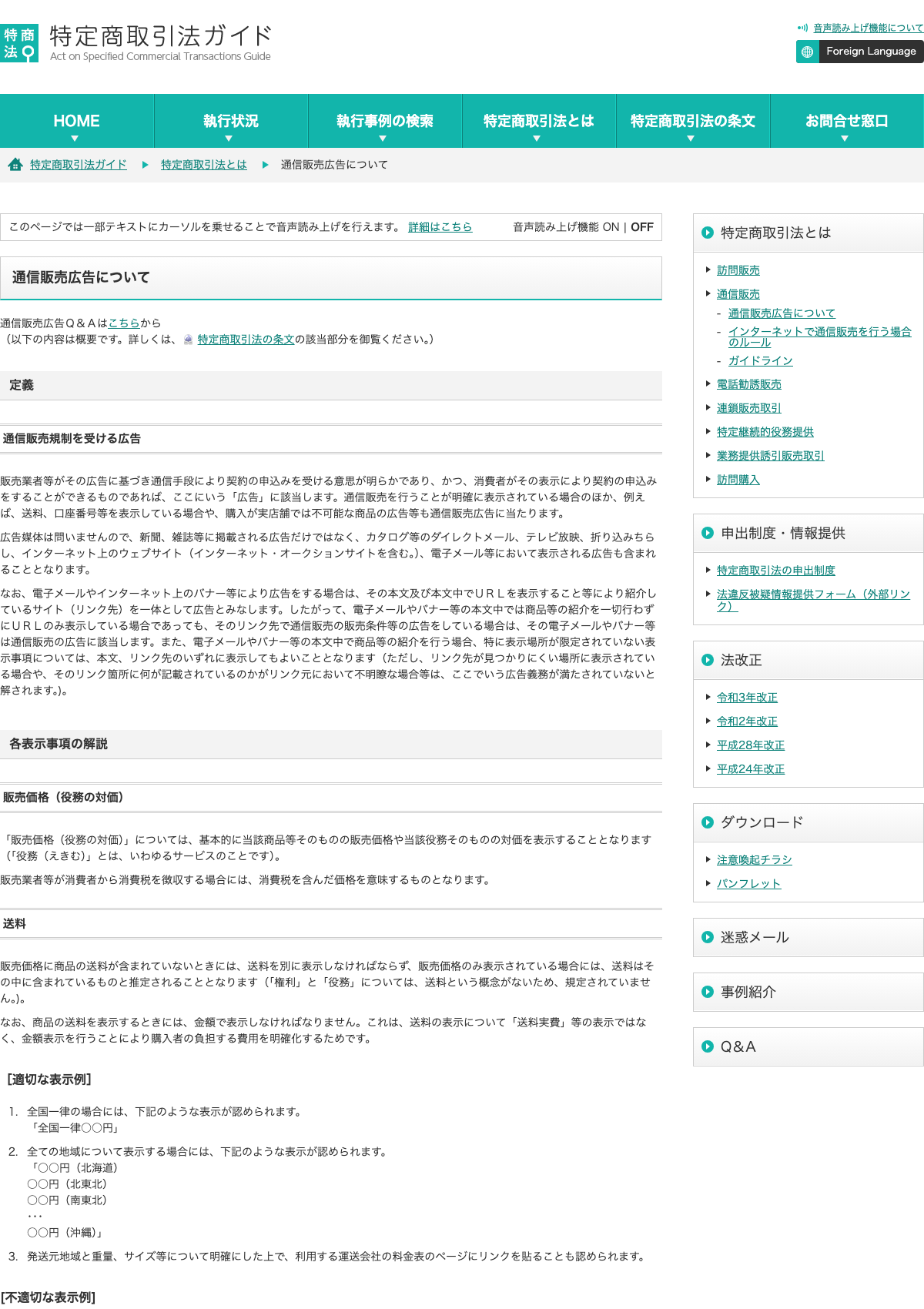The image size is (924, 1309).
Task: Expand the 執行状況 dropdown arrow
Action: pyautogui.click(x=229, y=139)
